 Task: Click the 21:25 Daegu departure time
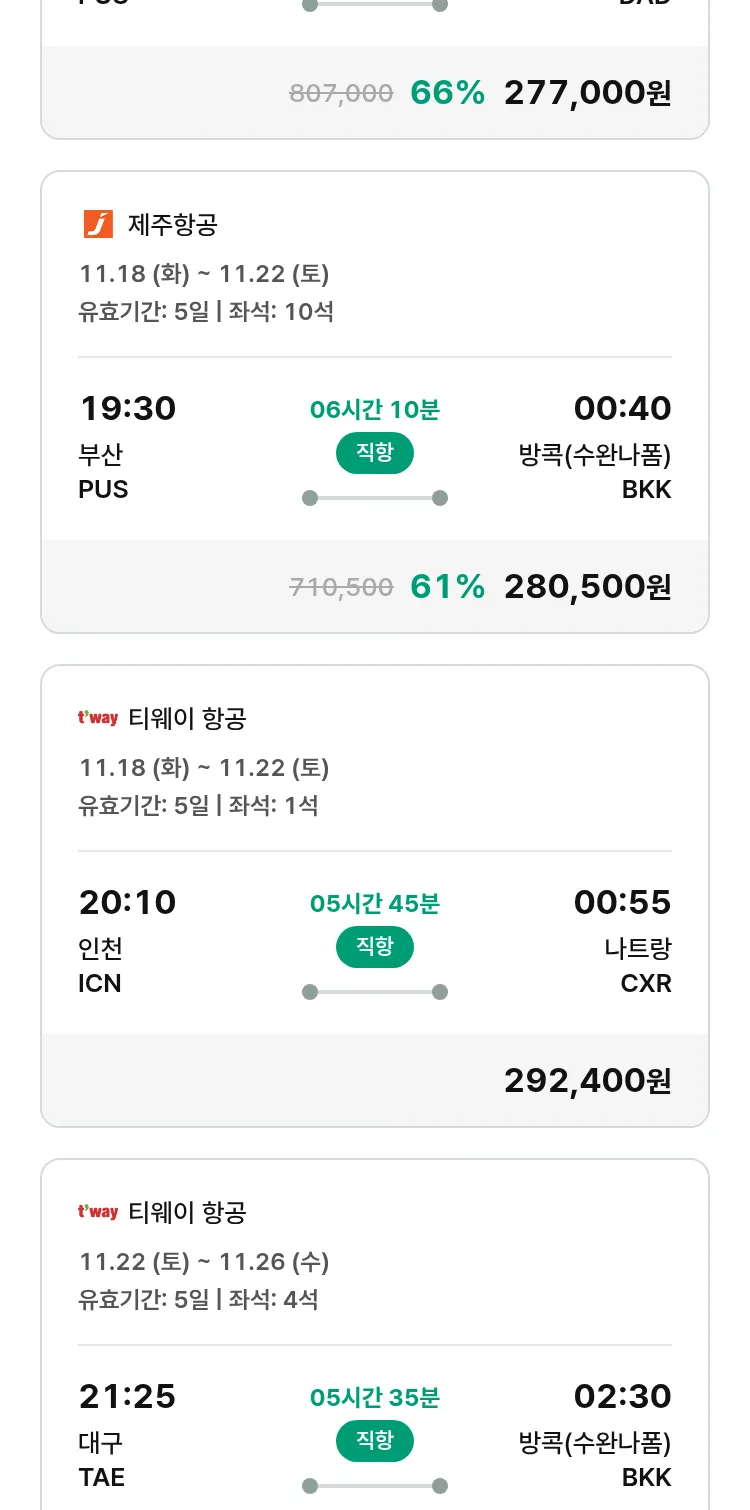click(127, 1396)
